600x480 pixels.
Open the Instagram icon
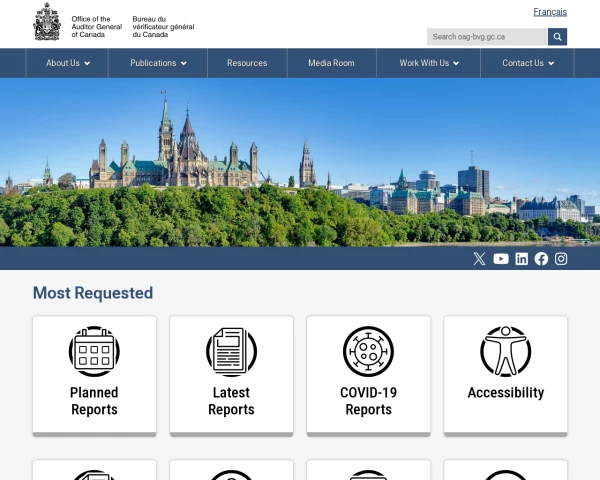pyautogui.click(x=561, y=259)
